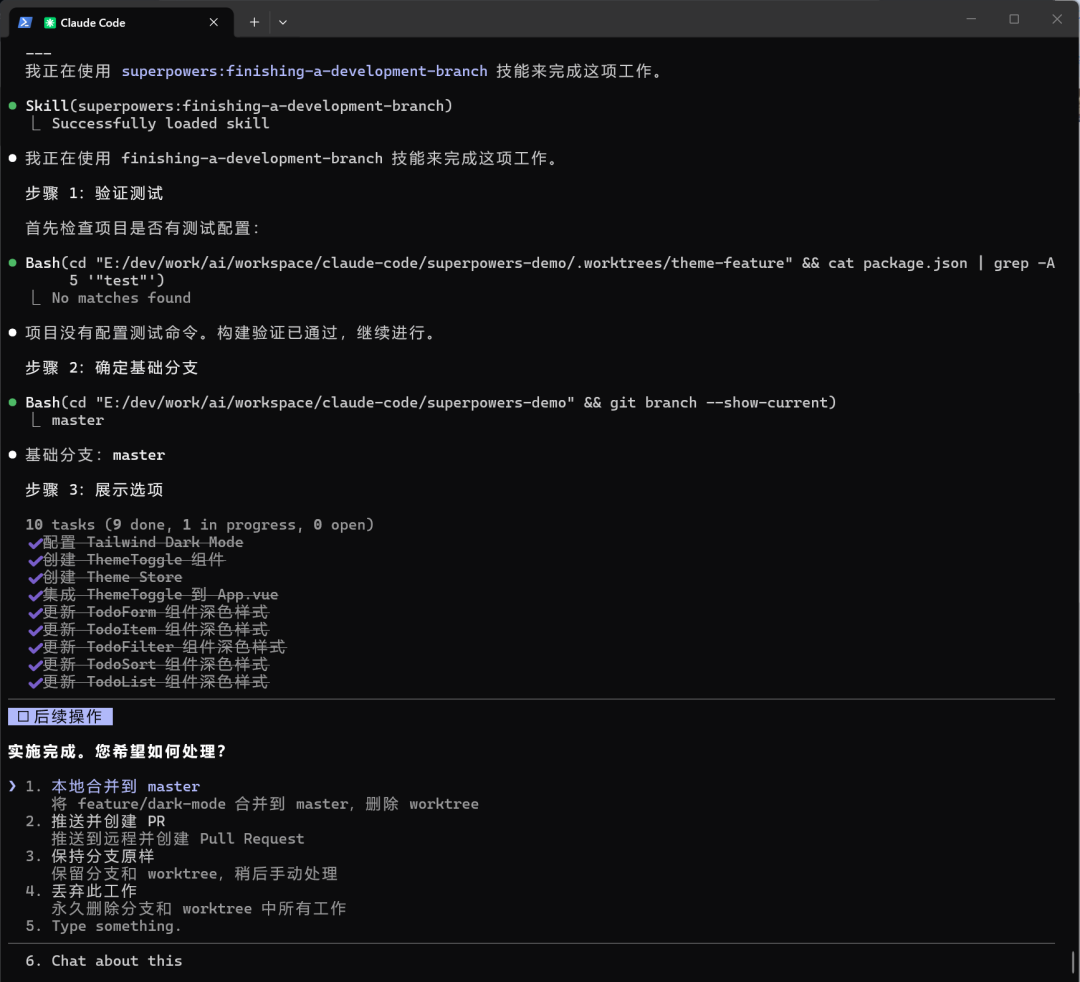Click the checkbox icon in 后续操作 tag
This screenshot has height=982, width=1080.
point(23,717)
